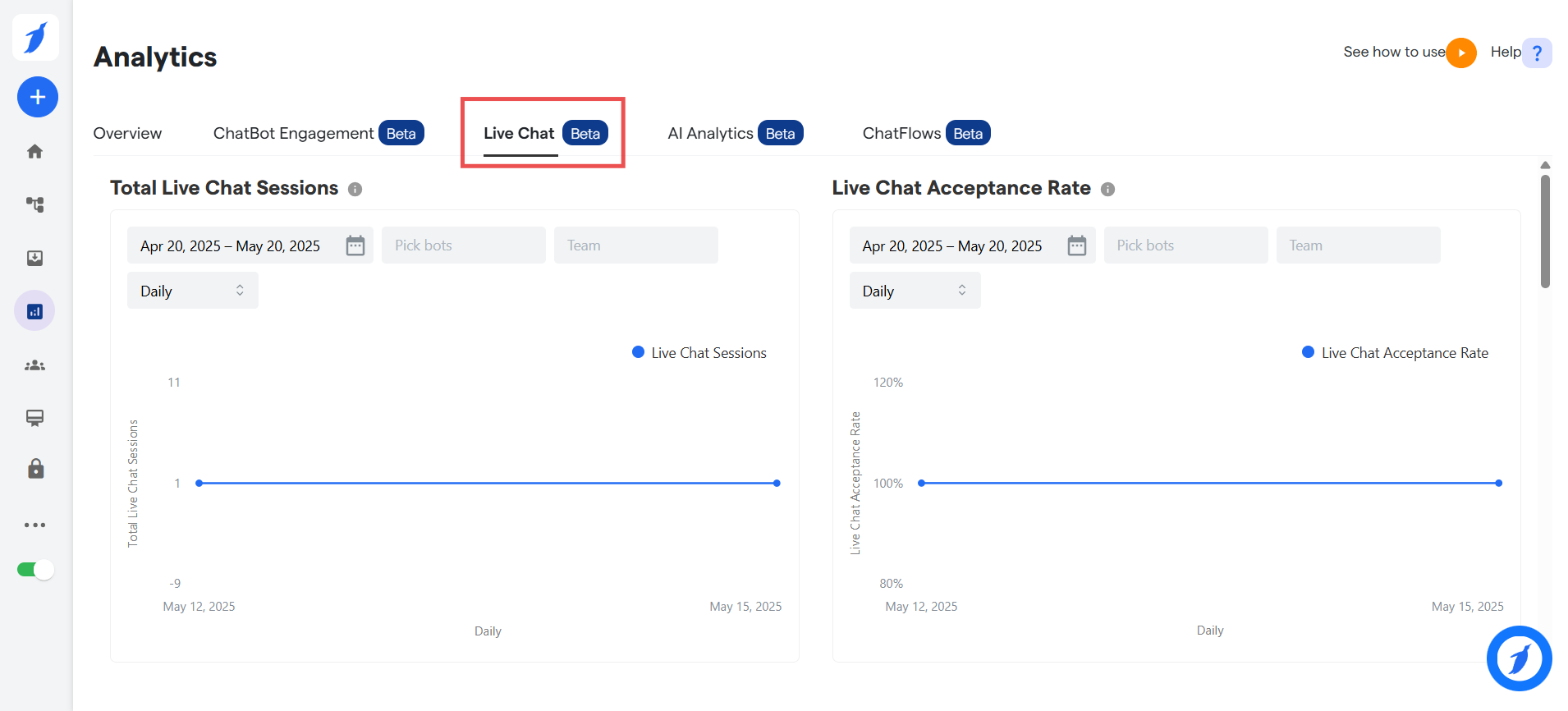This screenshot has height=711, width=1568.
Task: Click the lock icon in sidebar
Action: [35, 469]
